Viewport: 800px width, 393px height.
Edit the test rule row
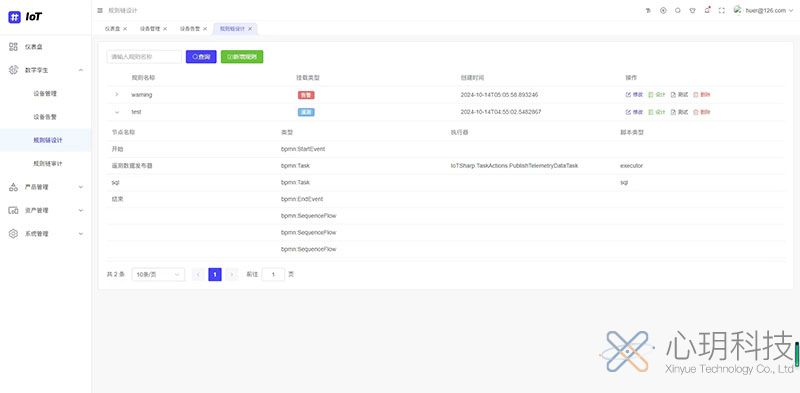(x=634, y=112)
